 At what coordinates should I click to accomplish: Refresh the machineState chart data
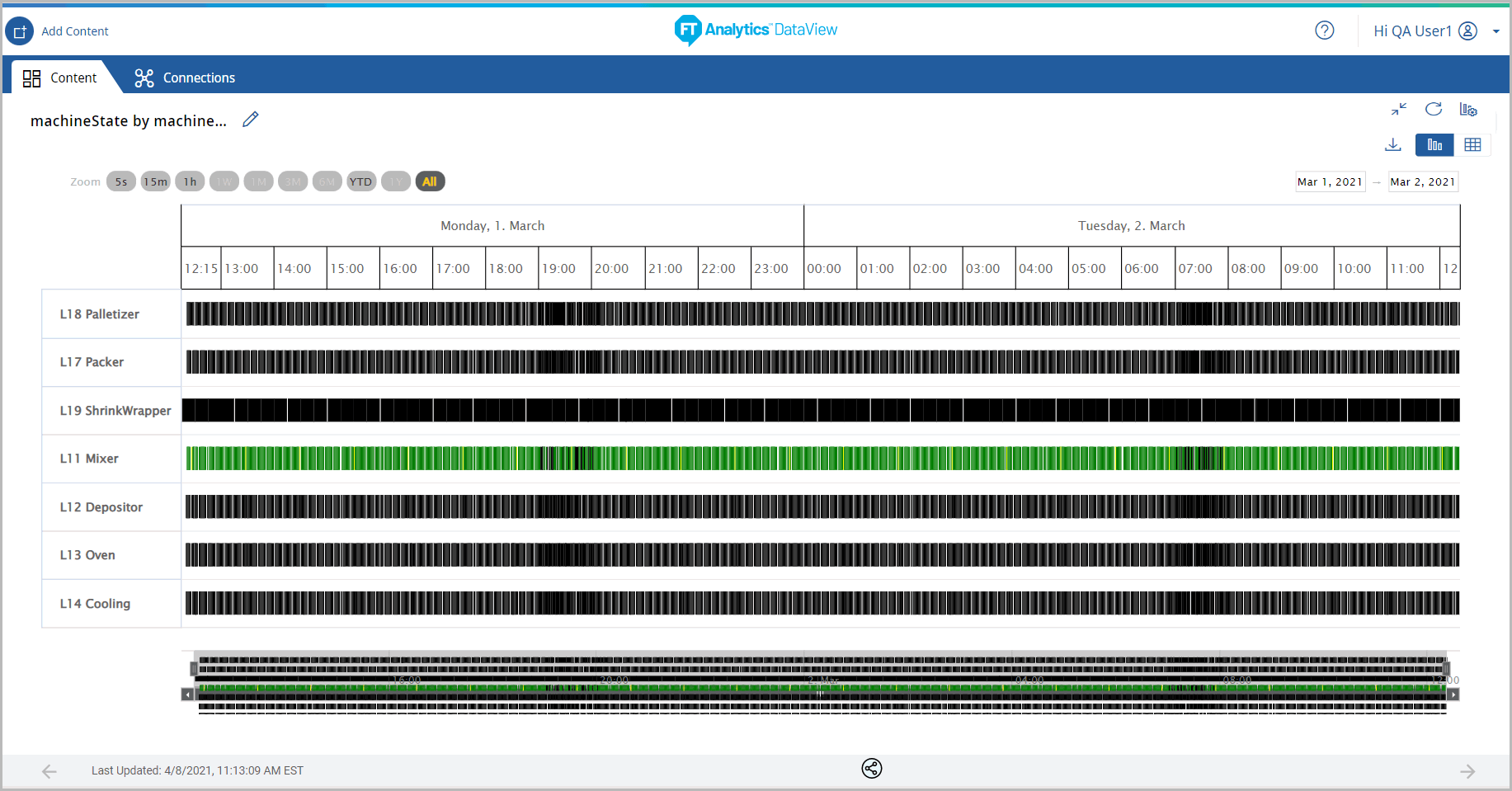[1434, 109]
